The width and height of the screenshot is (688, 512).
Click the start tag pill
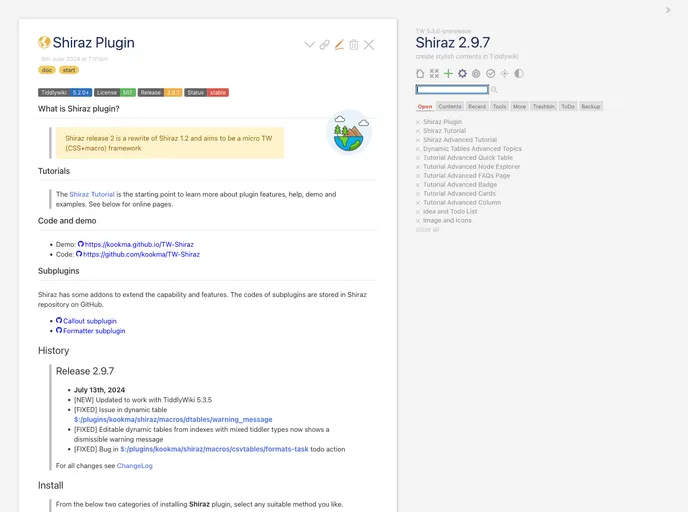pos(69,70)
